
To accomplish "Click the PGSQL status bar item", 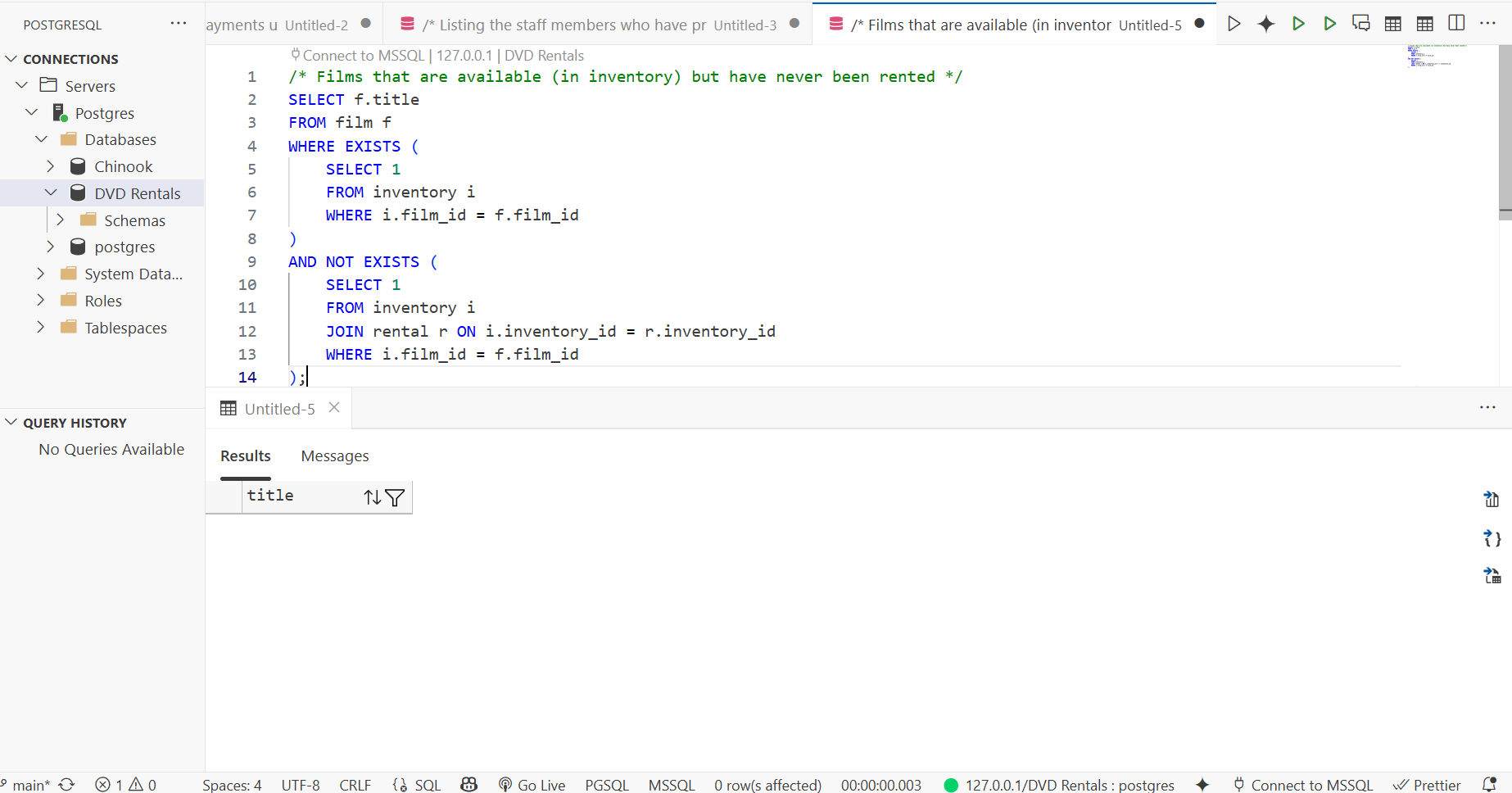I will coord(607,785).
